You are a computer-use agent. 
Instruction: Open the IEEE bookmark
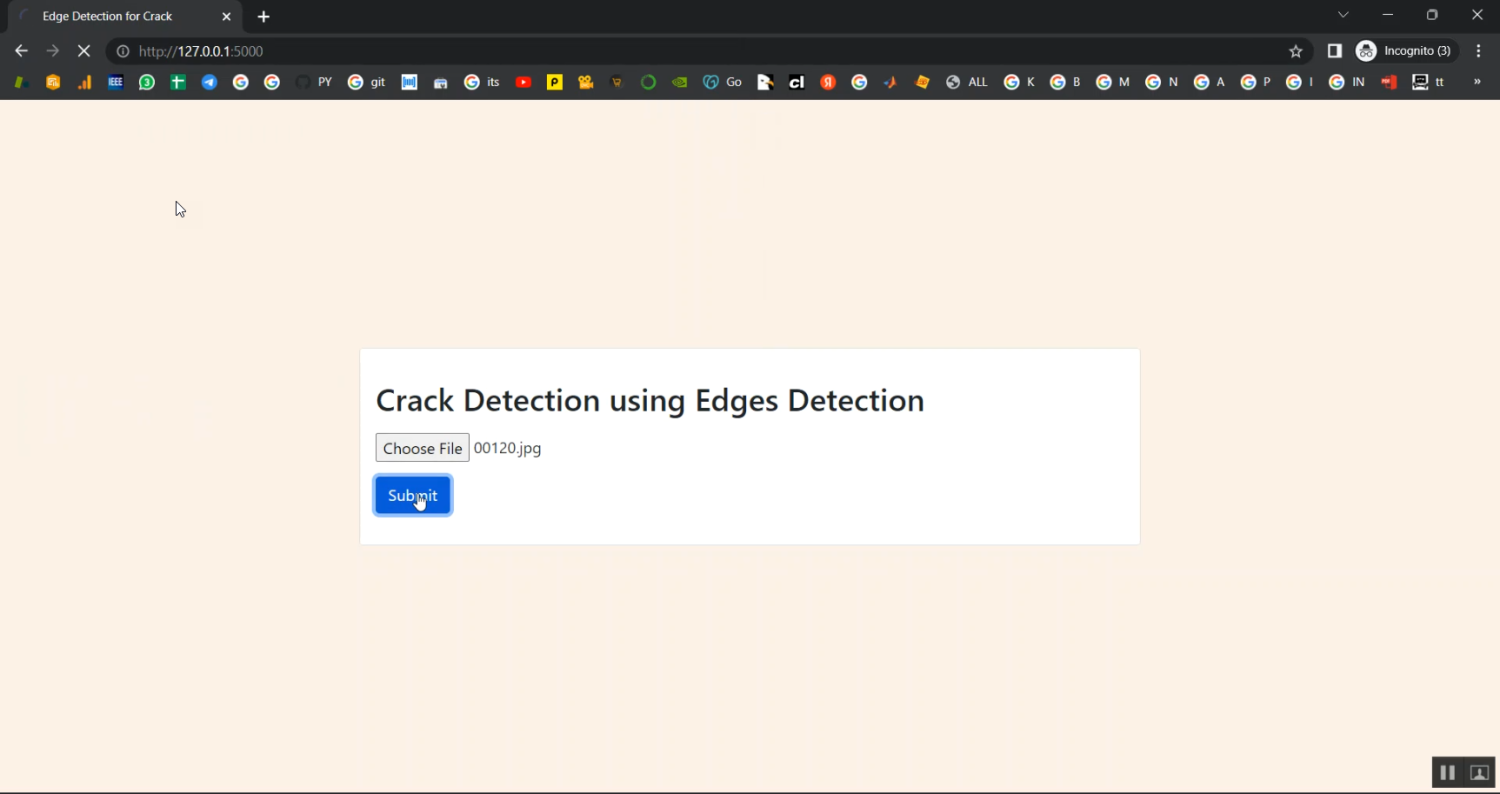click(x=116, y=82)
